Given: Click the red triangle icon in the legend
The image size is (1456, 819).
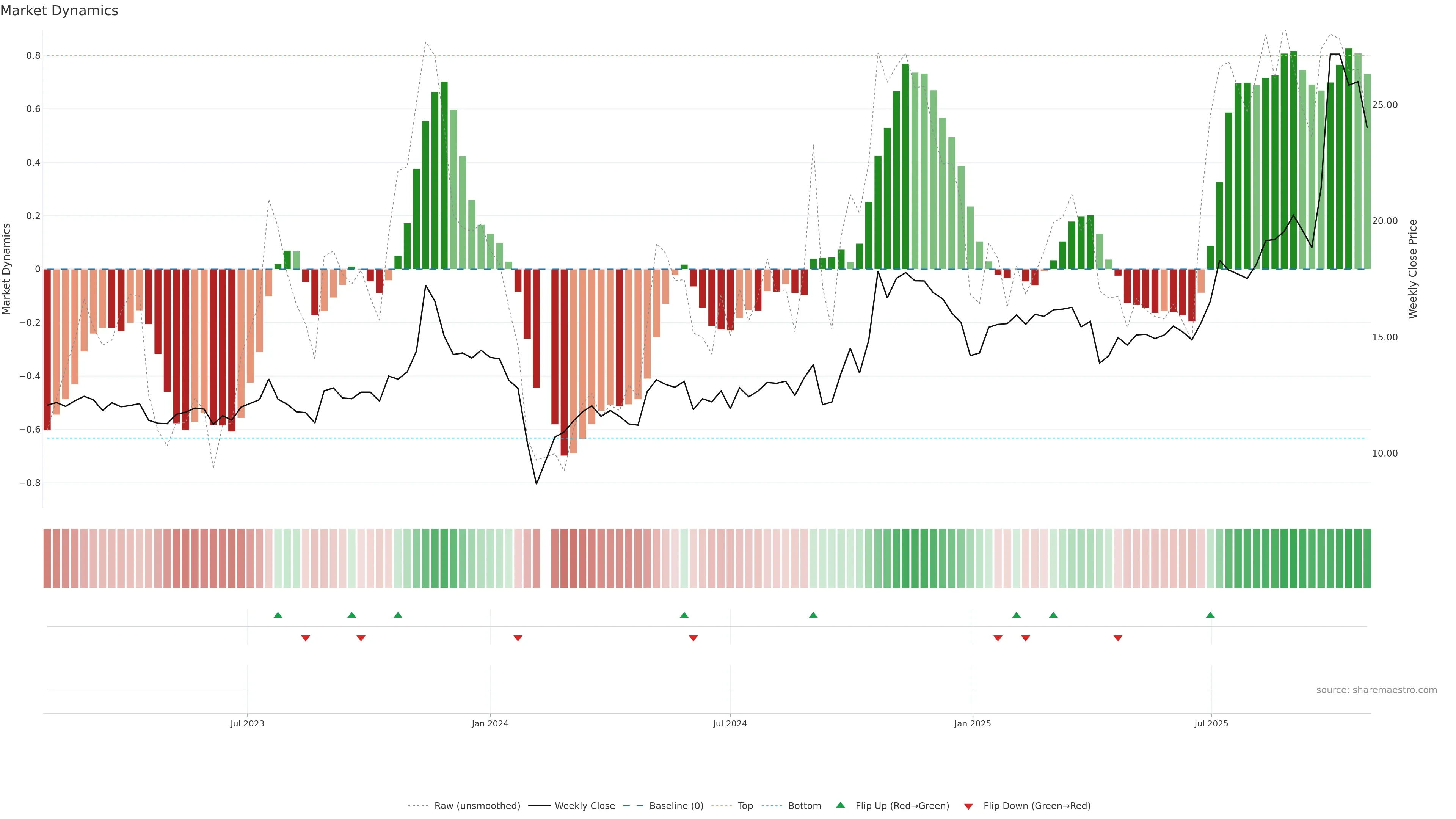Looking at the screenshot, I should 968,806.
